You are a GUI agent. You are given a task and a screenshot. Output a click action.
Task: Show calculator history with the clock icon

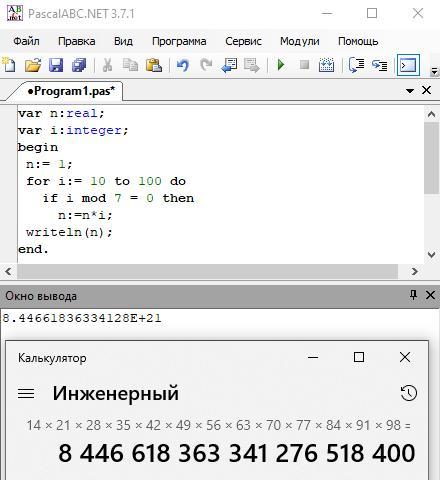[409, 393]
